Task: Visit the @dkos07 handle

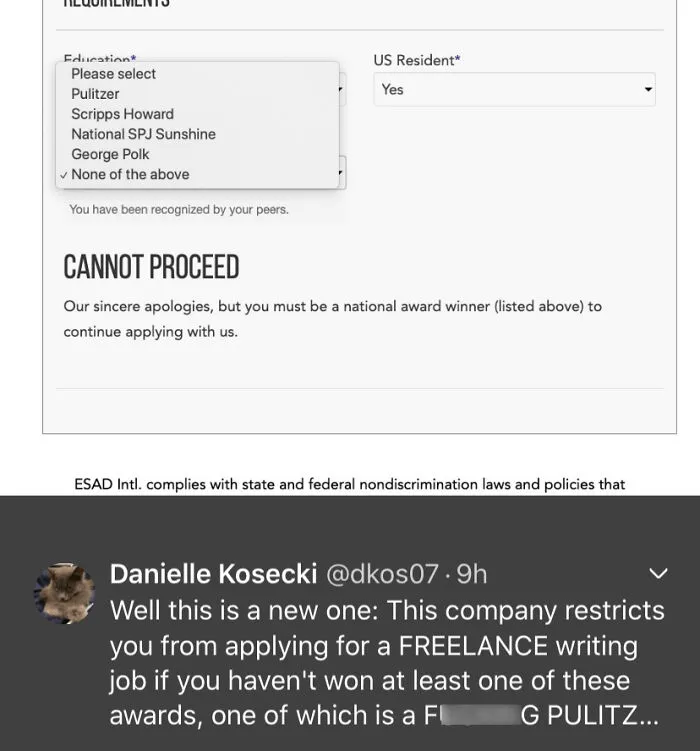Action: [382, 574]
